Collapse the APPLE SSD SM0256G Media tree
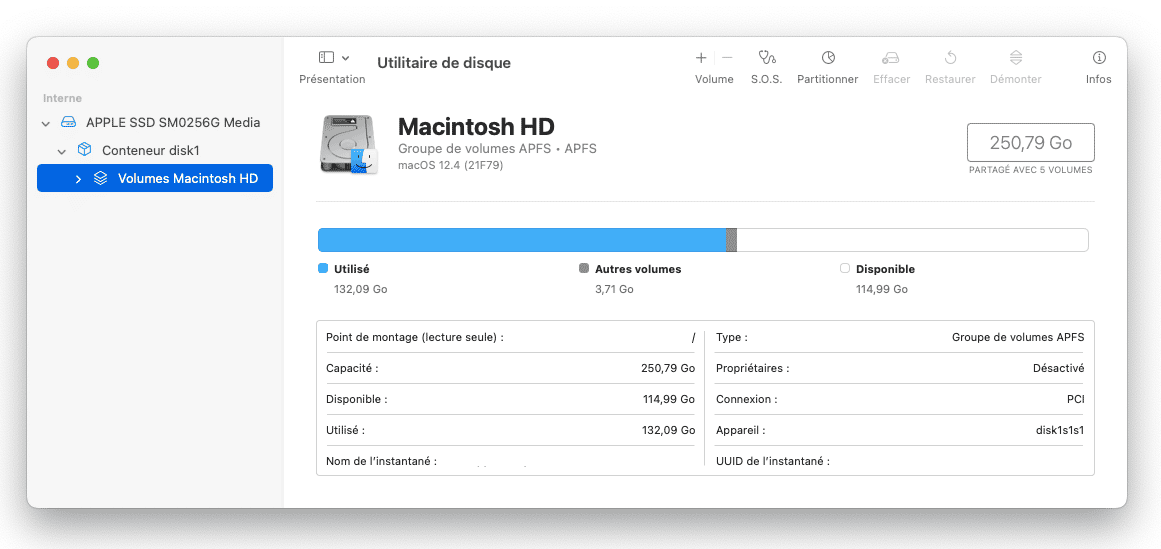This screenshot has height=549, width=1161. [46, 123]
